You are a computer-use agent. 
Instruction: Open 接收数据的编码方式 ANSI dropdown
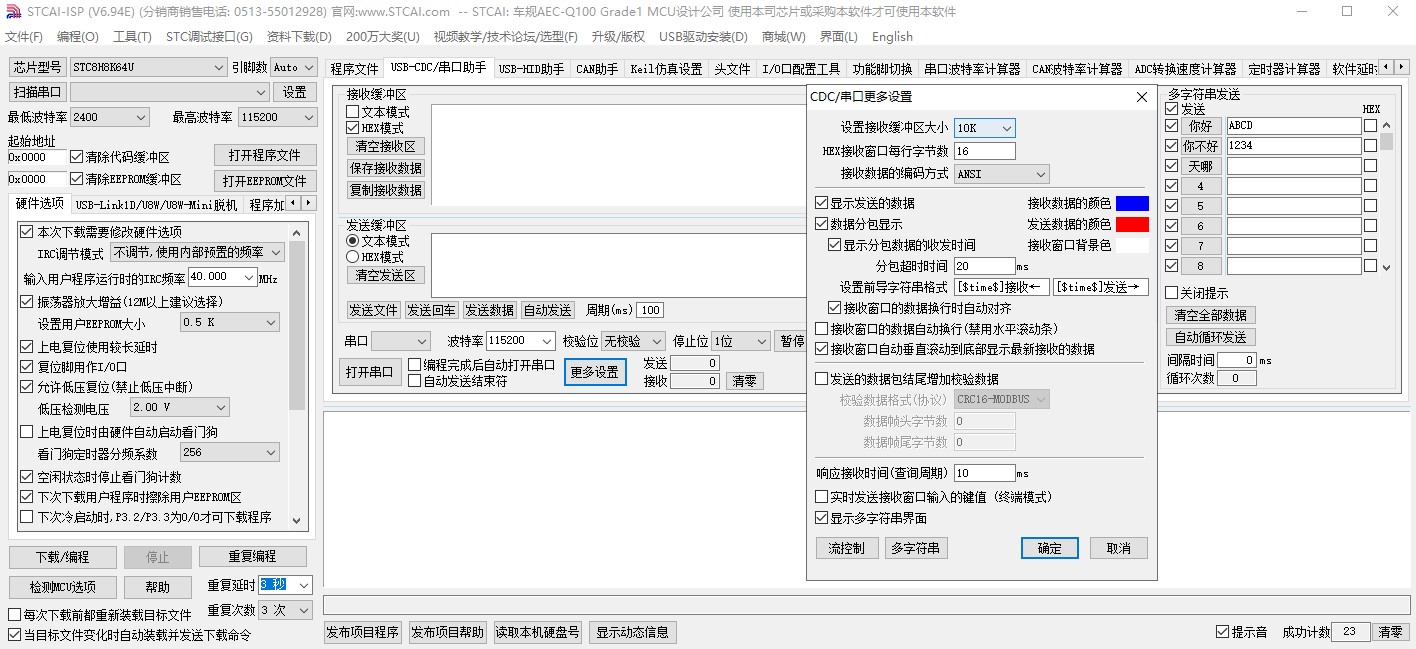[1002, 174]
